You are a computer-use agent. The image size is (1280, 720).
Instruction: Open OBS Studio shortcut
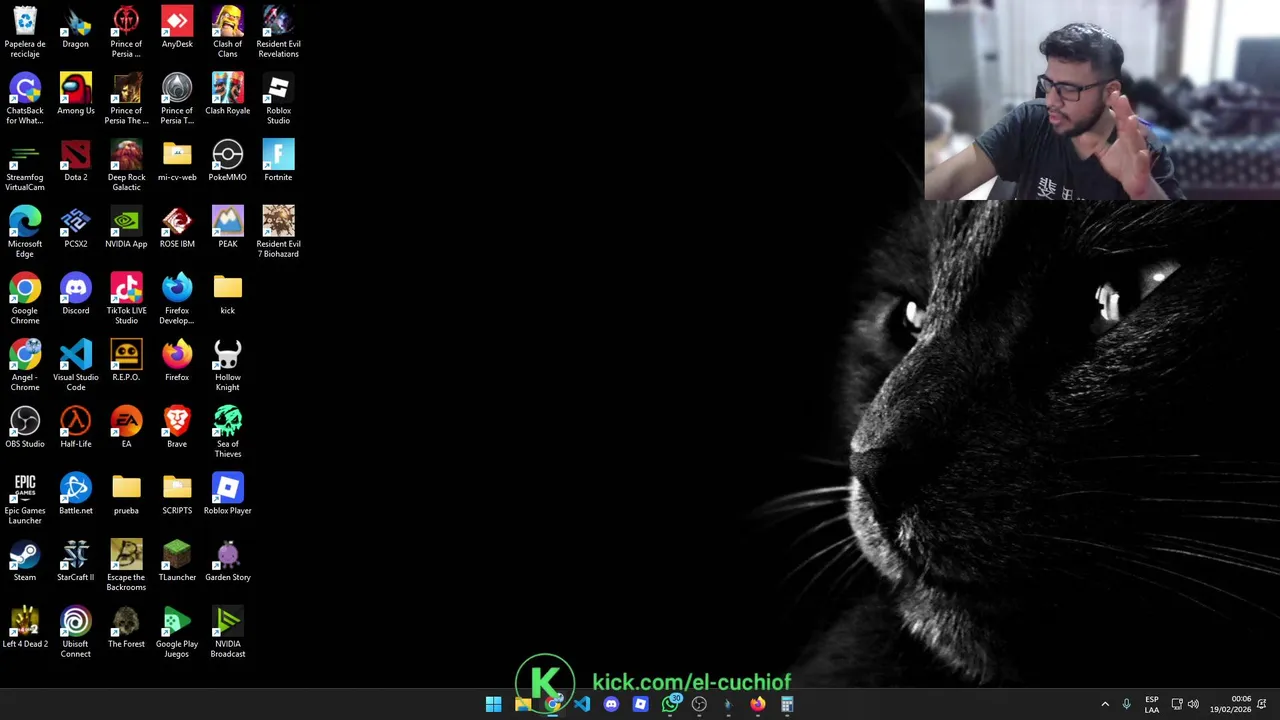[x=25, y=427]
